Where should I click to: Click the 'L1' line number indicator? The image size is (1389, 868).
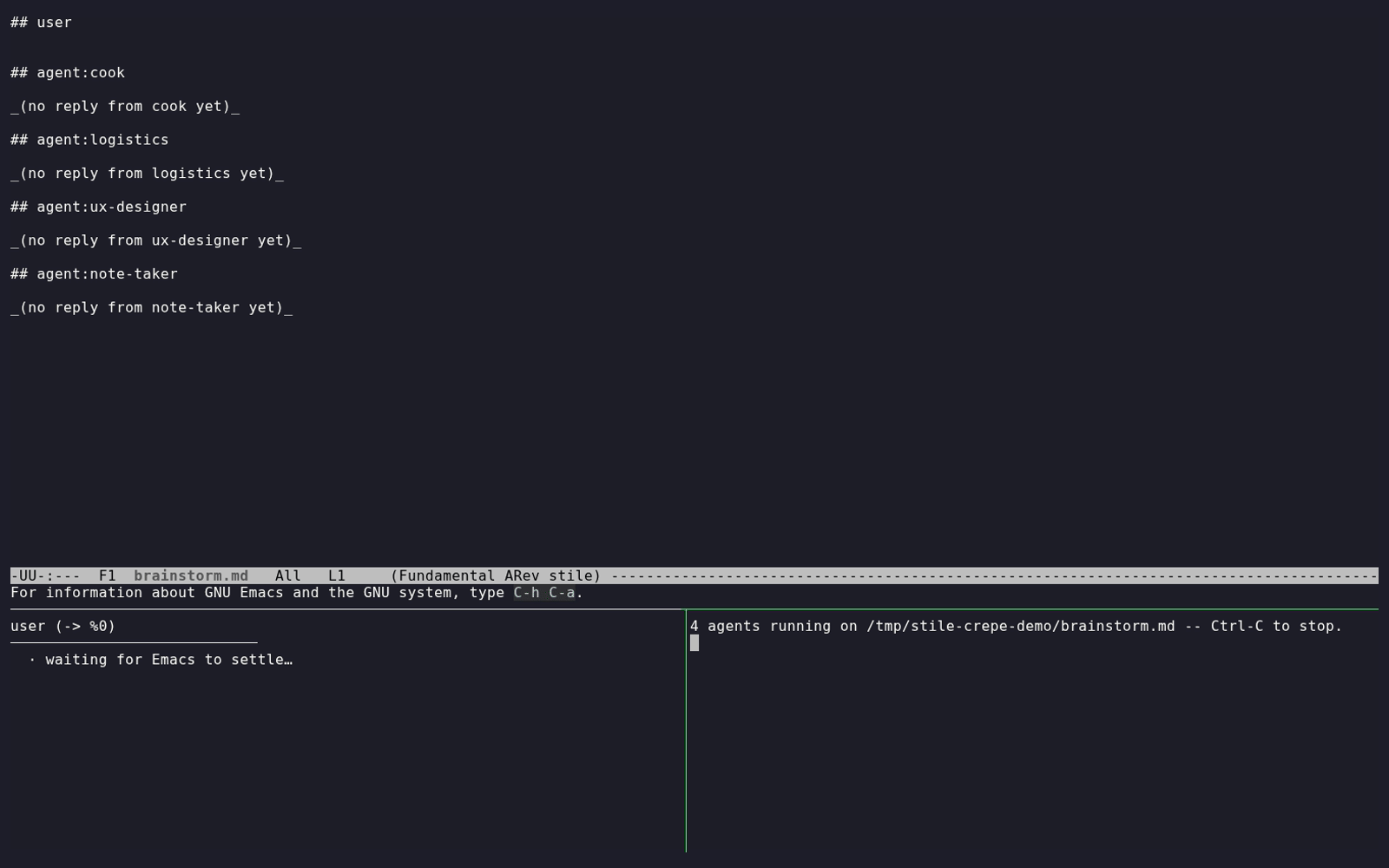point(337,575)
